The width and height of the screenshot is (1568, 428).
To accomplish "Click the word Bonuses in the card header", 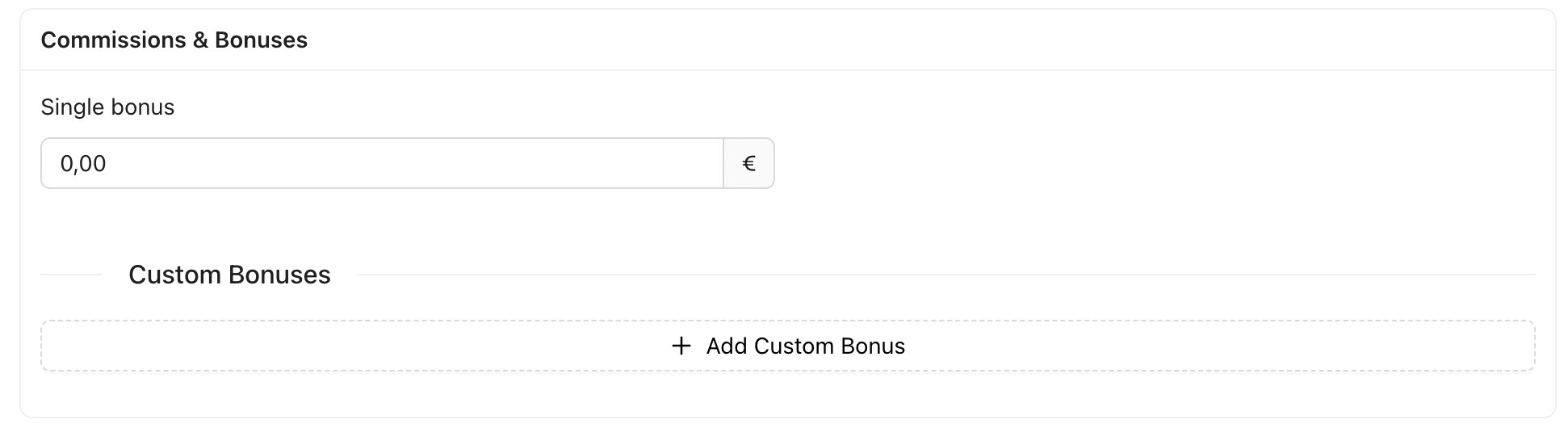I will (261, 40).
